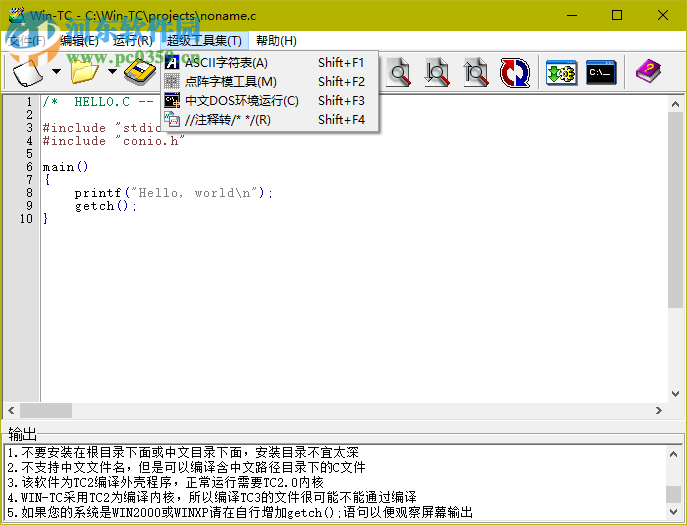Image resolution: width=687 pixels, height=525 pixels.
Task: Expand the arrow next to Open folder
Action: tap(113, 71)
